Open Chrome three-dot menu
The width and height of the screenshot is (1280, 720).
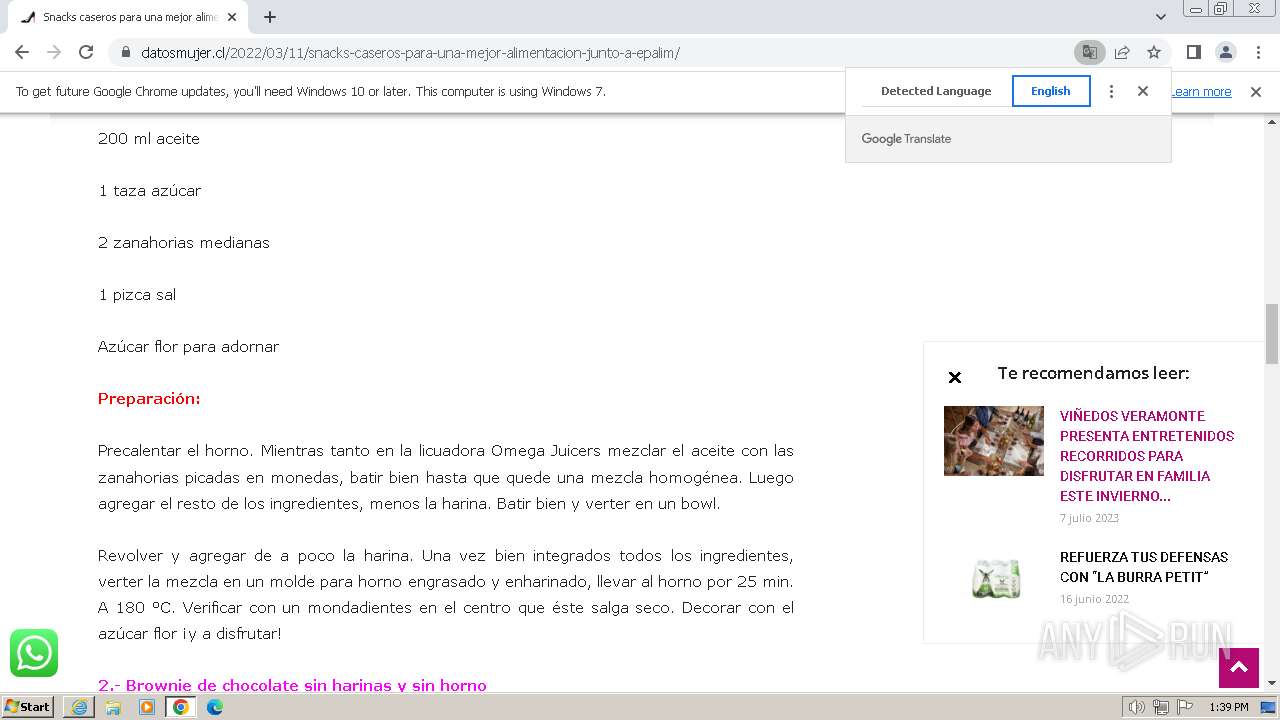tap(1257, 52)
